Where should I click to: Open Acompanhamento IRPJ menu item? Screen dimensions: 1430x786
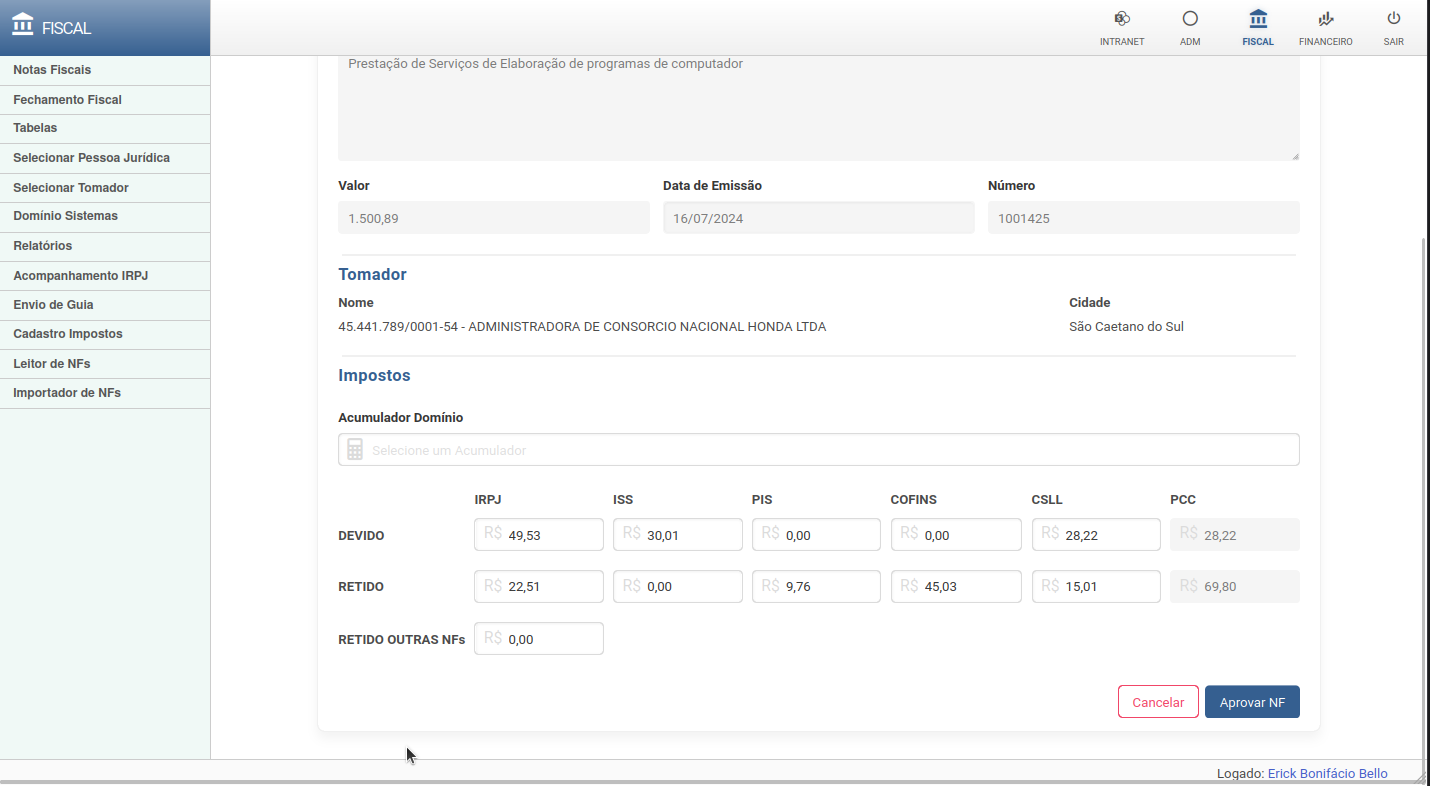105,276
